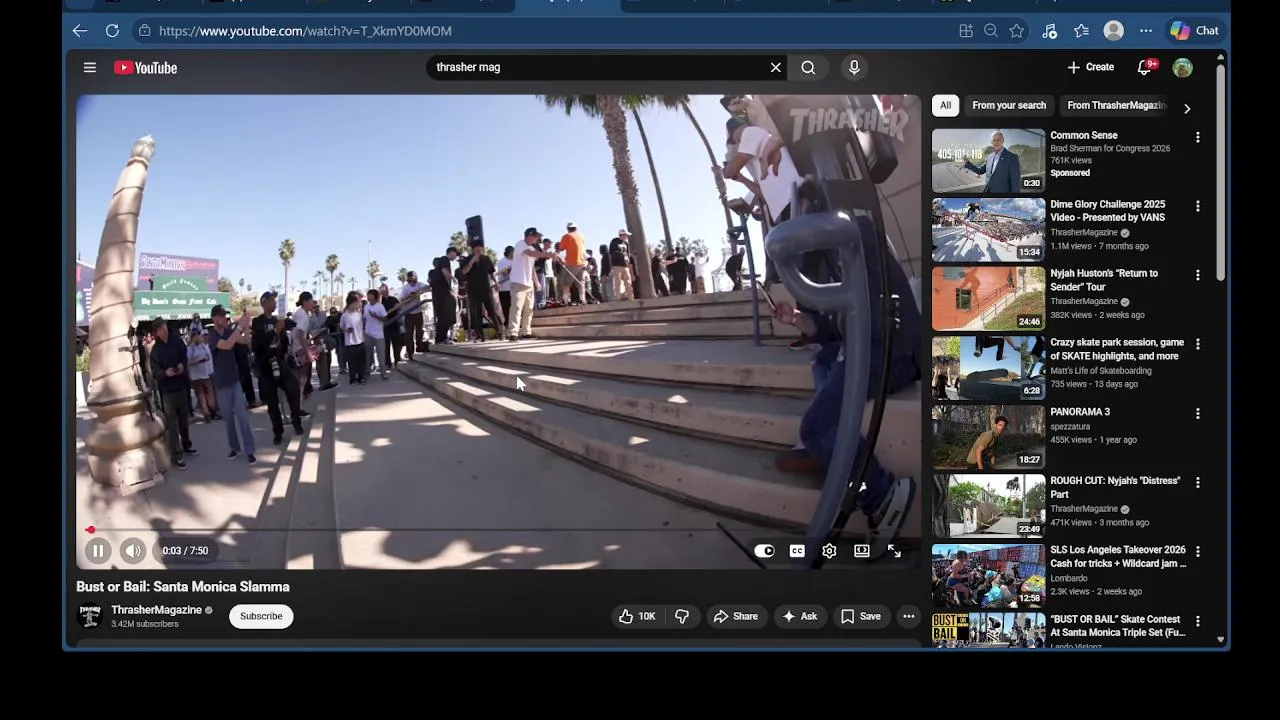The height and width of the screenshot is (720, 1280).
Task: Open video player settings gear
Action: [829, 551]
